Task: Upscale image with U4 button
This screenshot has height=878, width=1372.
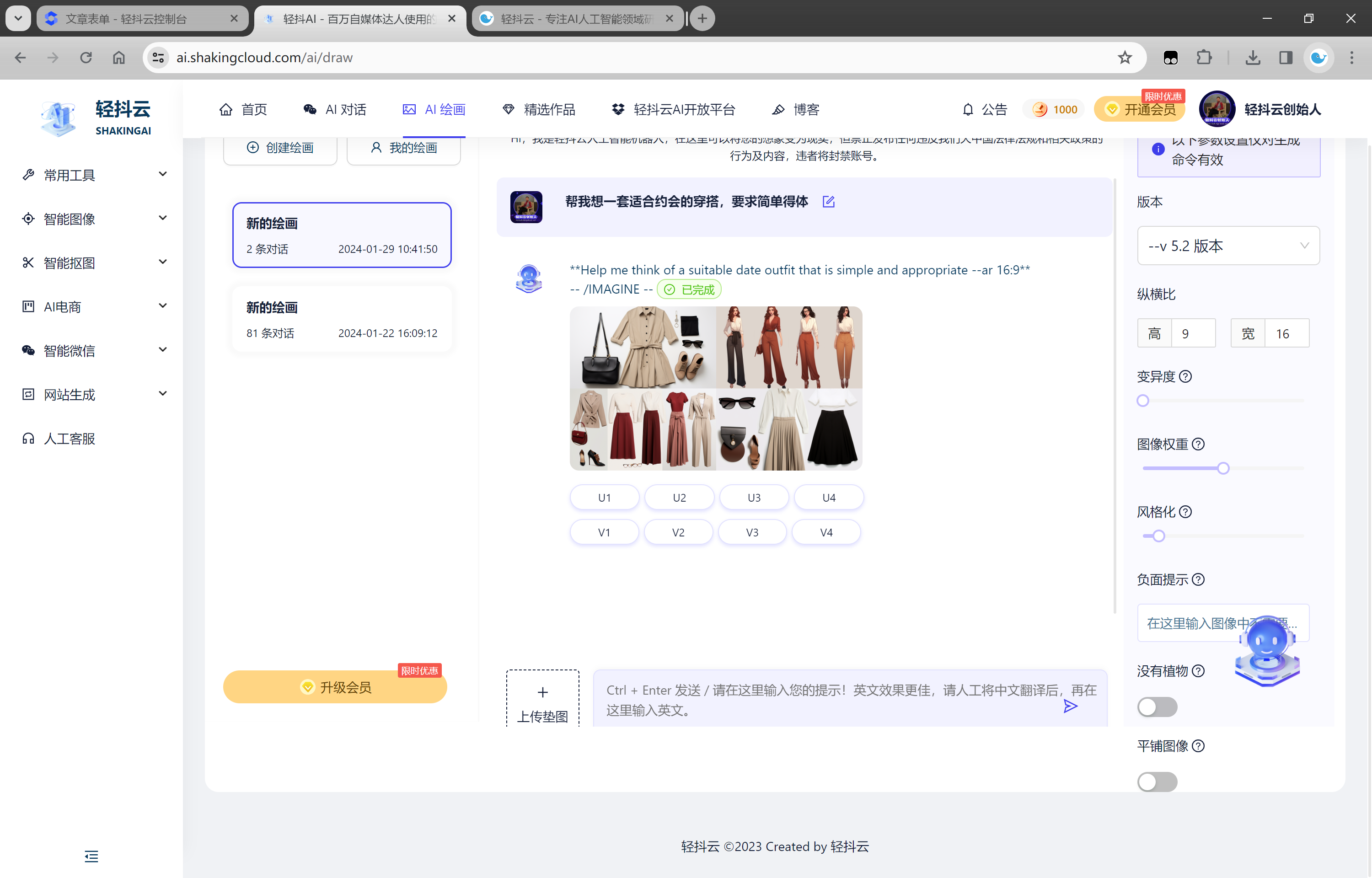Action: coord(829,497)
